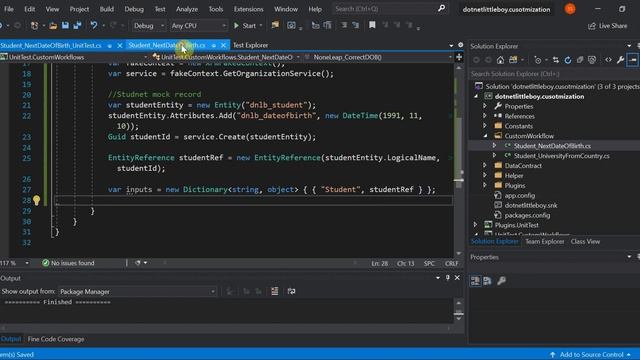The width and height of the screenshot is (640, 360).
Task: Open the File menu
Action: 9,9
